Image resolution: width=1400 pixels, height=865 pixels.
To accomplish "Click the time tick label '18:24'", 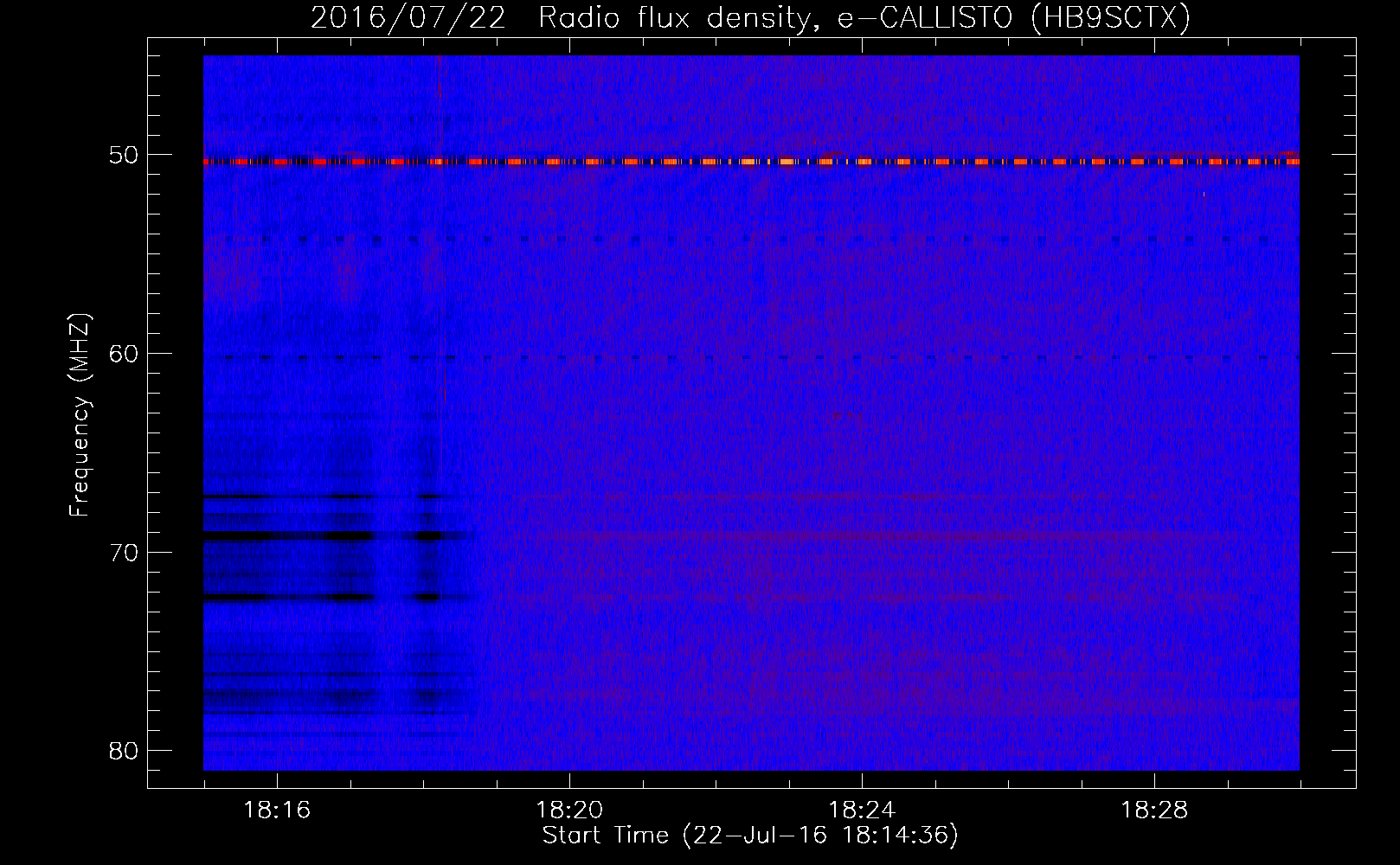I will point(862,811).
